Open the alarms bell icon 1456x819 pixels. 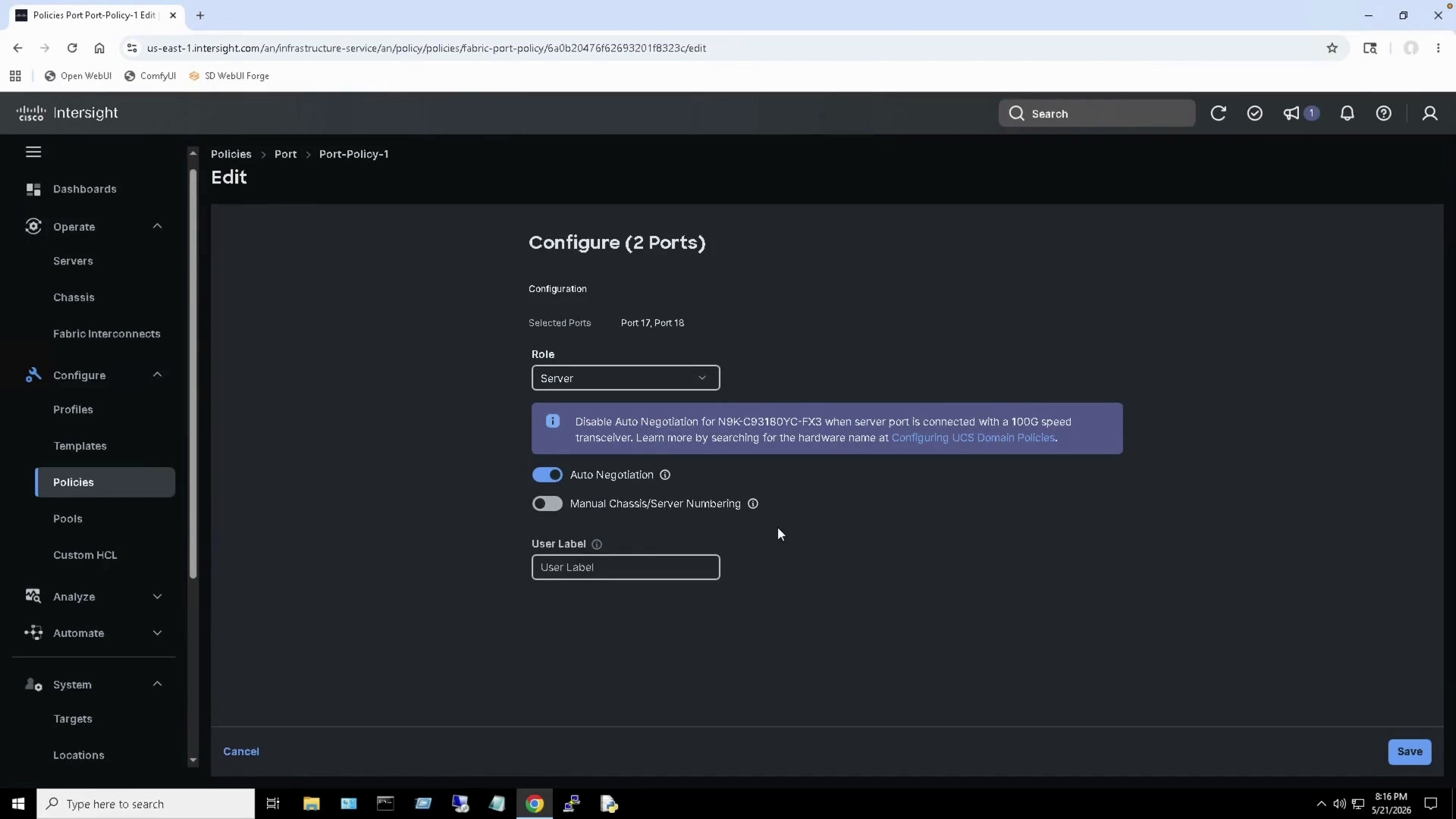coord(1347,114)
